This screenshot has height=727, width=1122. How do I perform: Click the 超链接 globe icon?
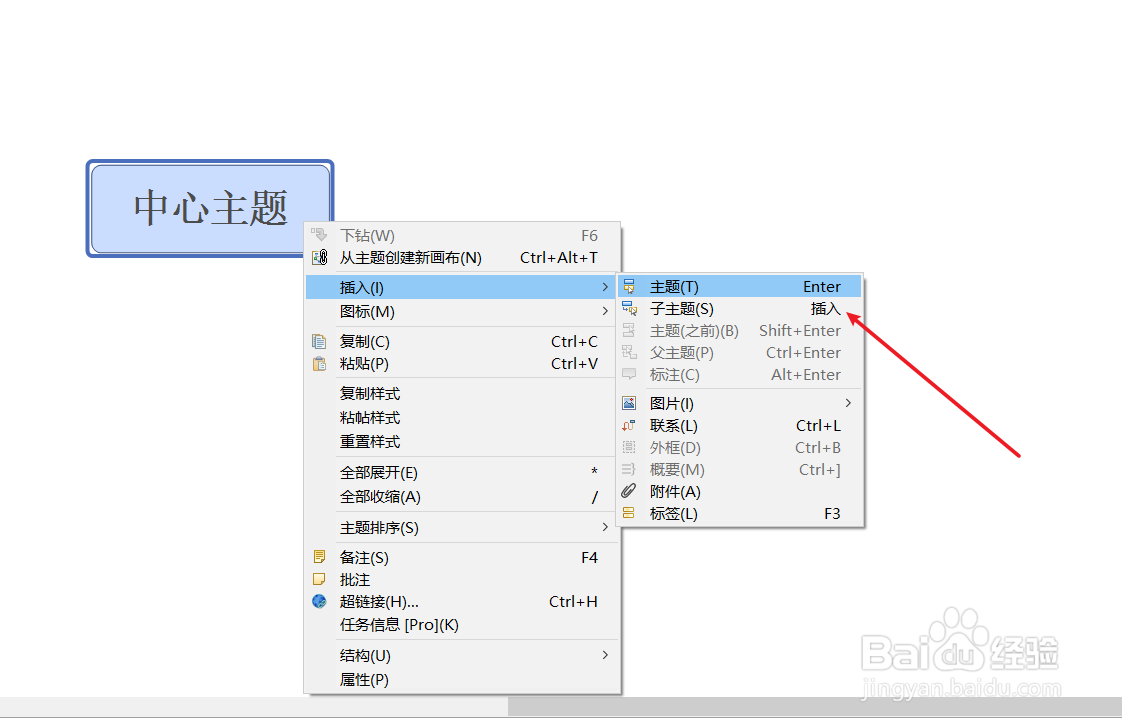tap(319, 601)
